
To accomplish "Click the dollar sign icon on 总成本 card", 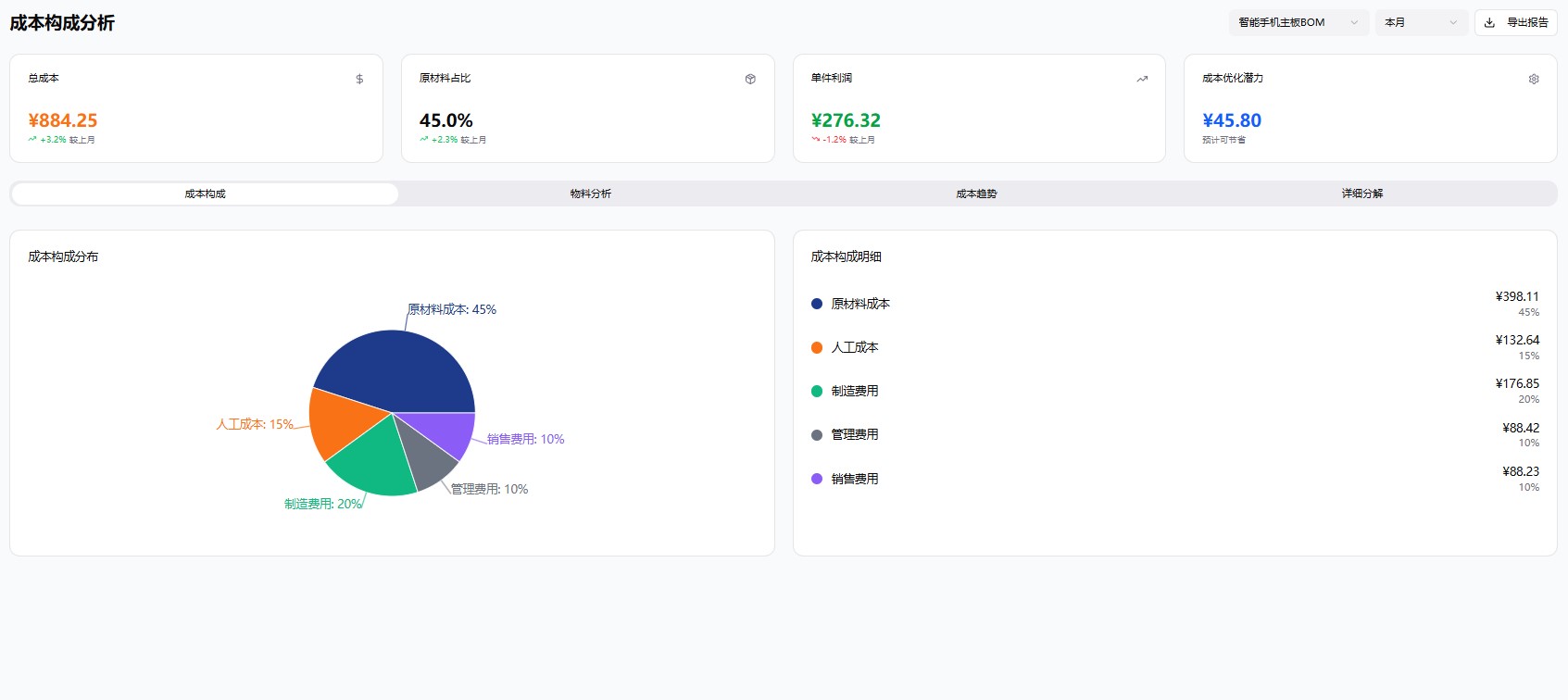I will pyautogui.click(x=359, y=80).
